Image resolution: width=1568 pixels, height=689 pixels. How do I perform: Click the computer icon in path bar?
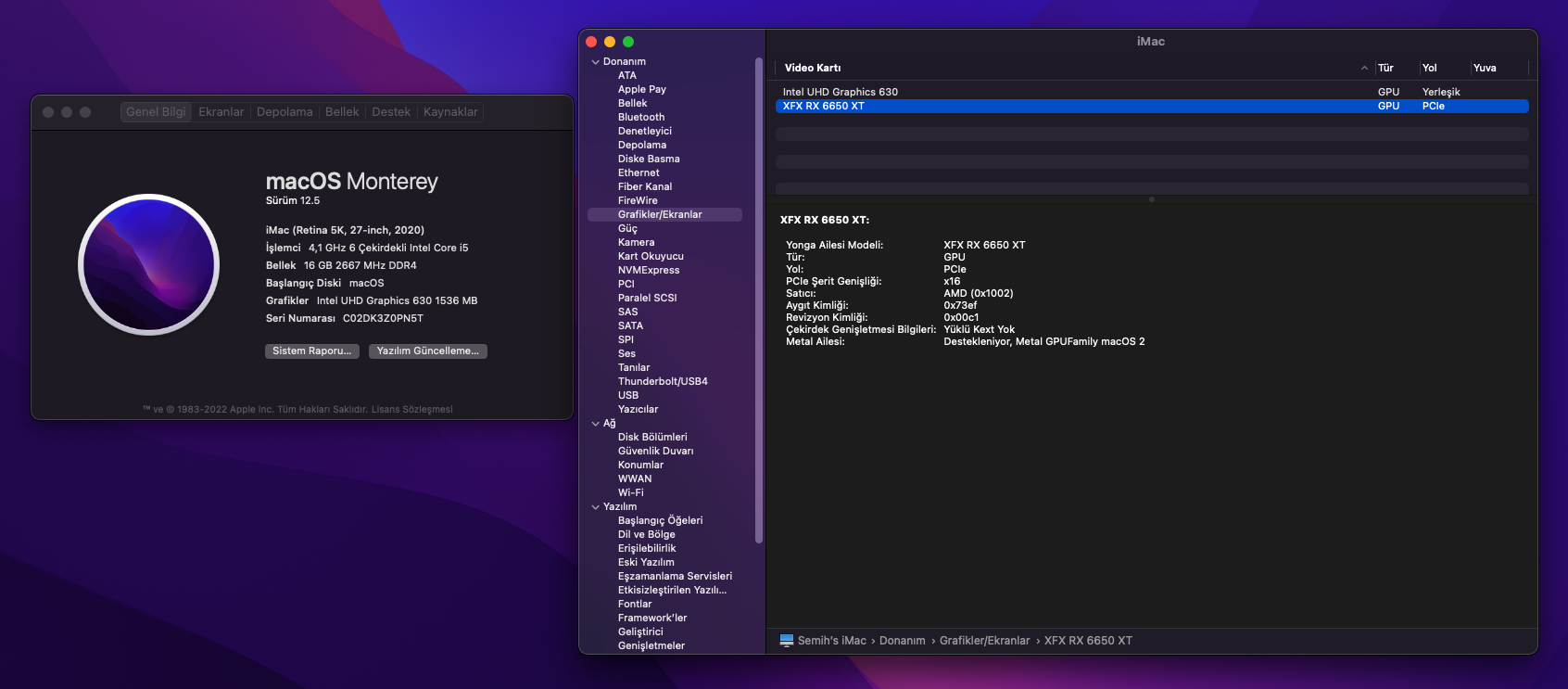(x=787, y=640)
